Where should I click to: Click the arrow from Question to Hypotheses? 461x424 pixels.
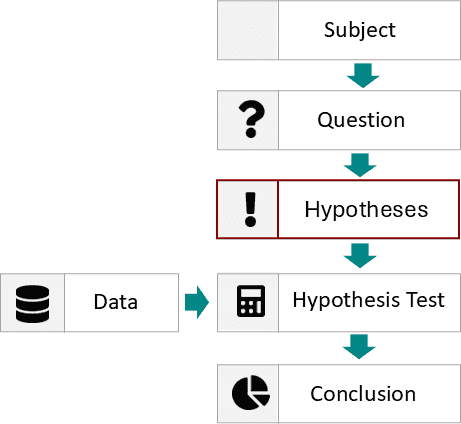(x=360, y=165)
